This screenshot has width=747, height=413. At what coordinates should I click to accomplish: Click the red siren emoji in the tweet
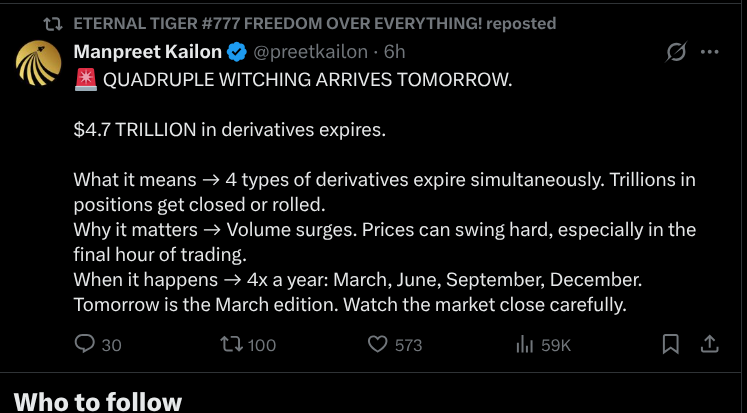(85, 80)
